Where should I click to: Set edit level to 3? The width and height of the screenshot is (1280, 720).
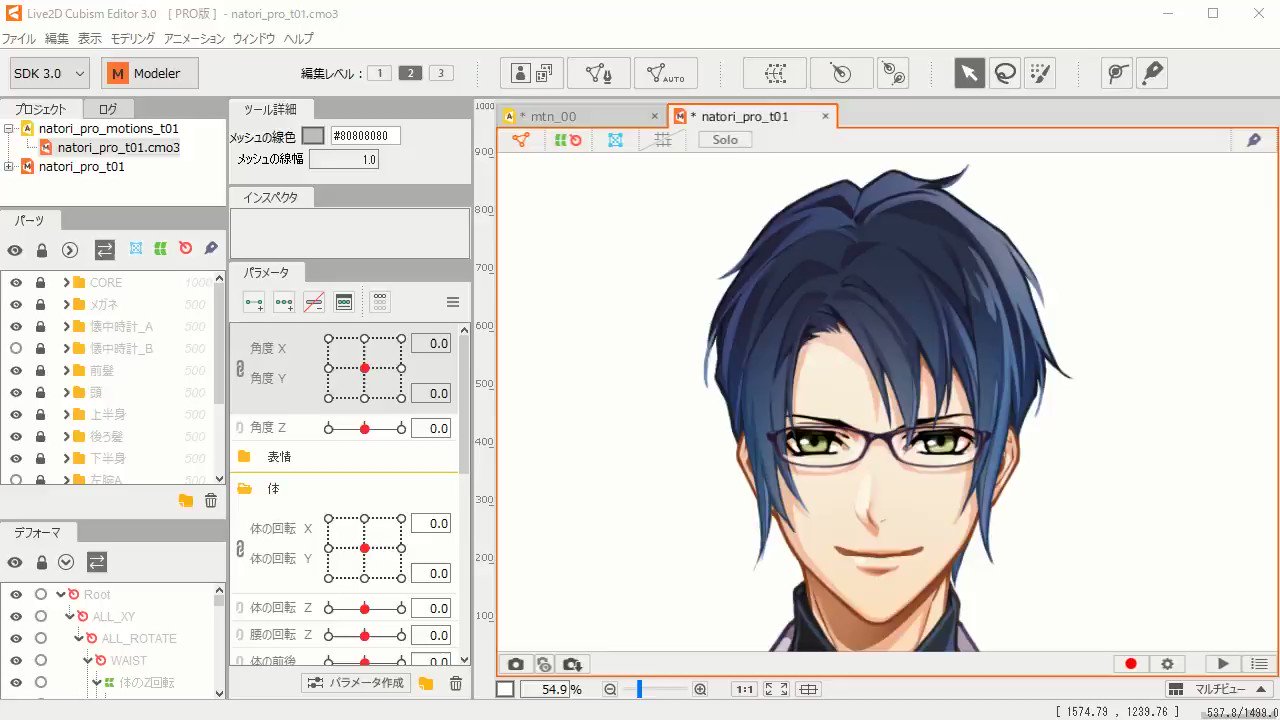coord(441,73)
